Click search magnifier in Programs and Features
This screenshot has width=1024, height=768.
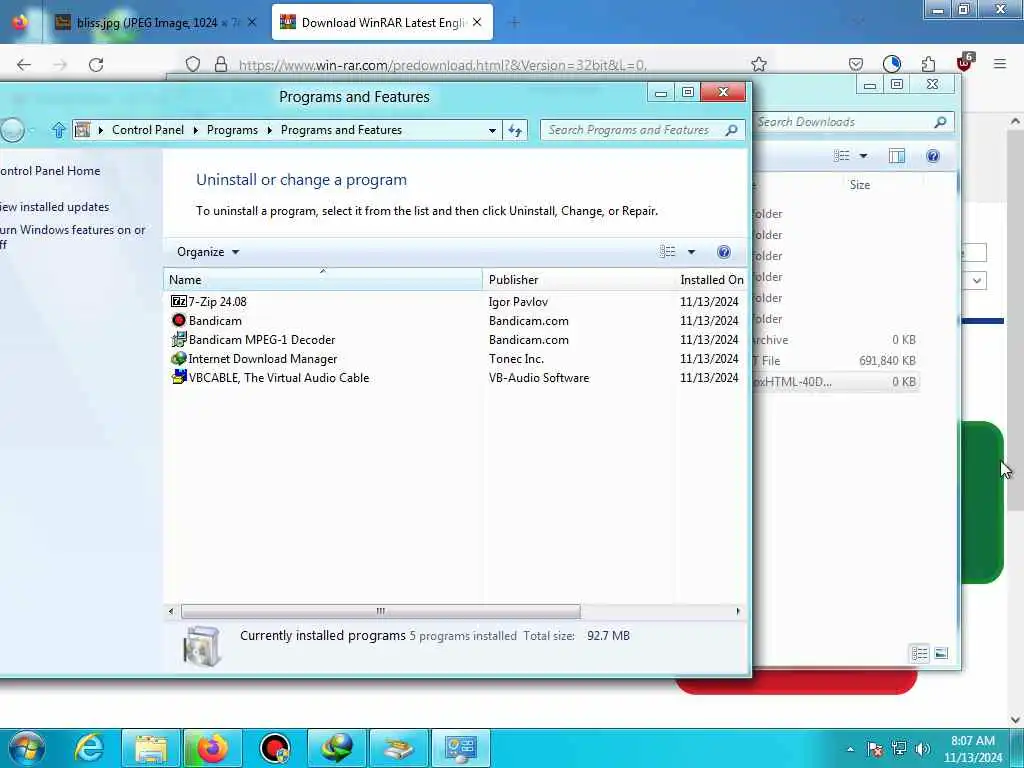point(731,130)
